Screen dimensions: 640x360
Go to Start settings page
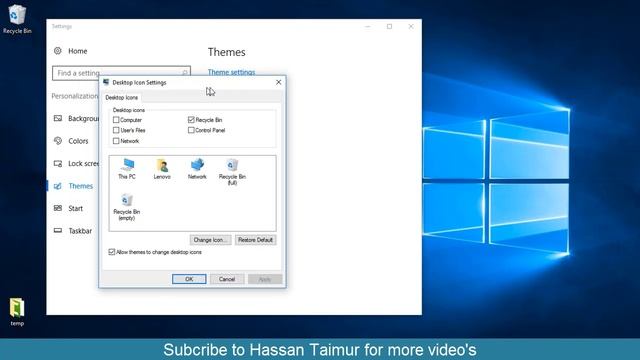coord(76,208)
